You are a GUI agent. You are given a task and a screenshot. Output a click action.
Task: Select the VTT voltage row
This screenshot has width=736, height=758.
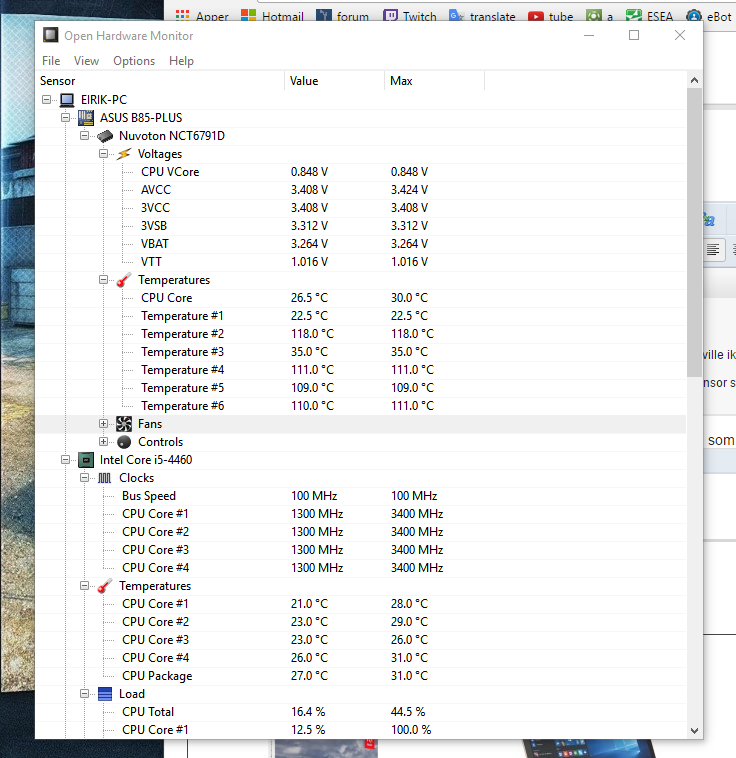(x=361, y=262)
